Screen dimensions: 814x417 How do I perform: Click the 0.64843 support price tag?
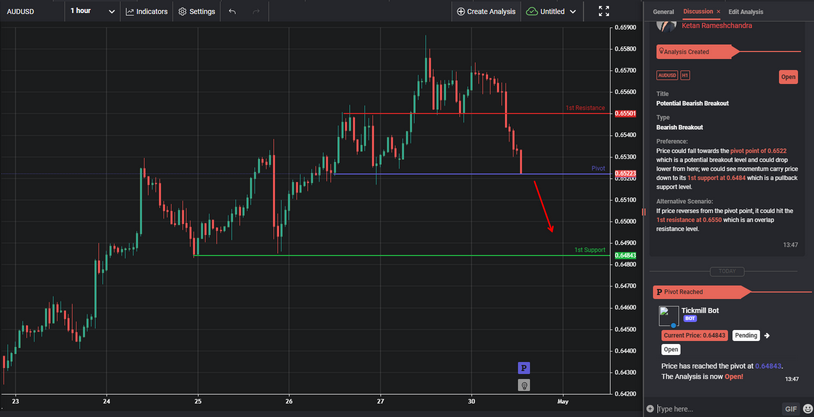click(625, 255)
